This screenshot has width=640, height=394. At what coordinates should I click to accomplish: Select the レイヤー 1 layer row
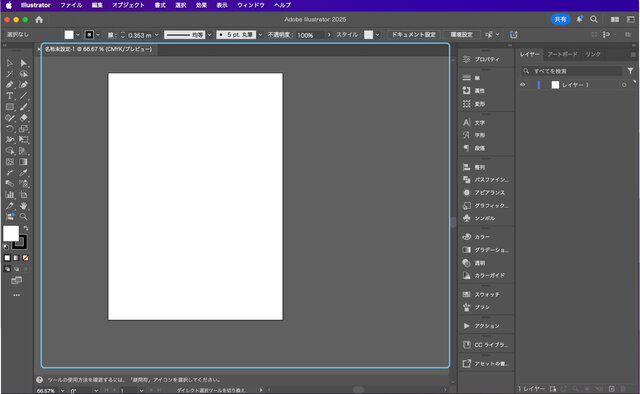pyautogui.click(x=577, y=85)
